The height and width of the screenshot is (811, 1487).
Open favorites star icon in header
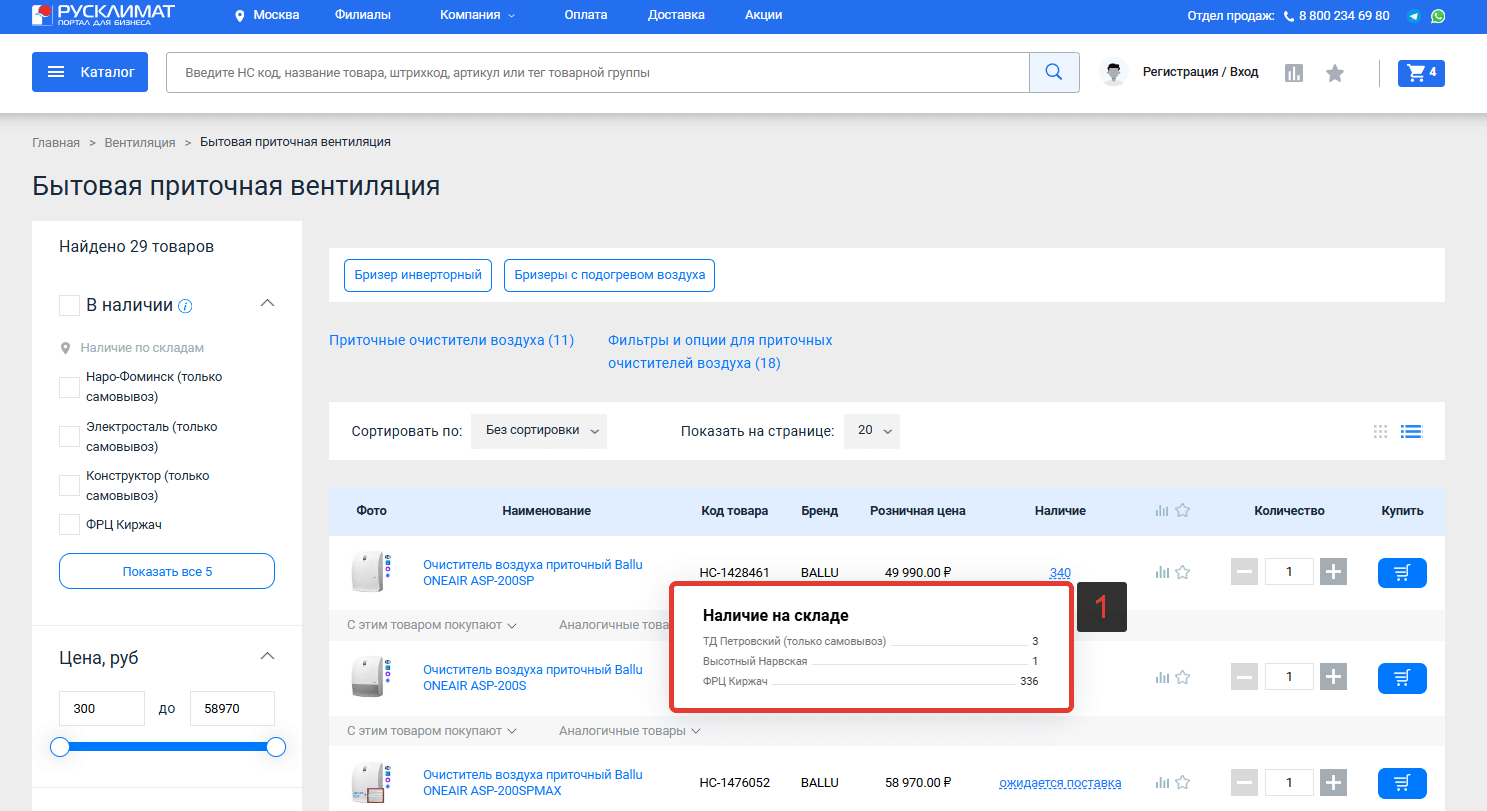(1335, 73)
